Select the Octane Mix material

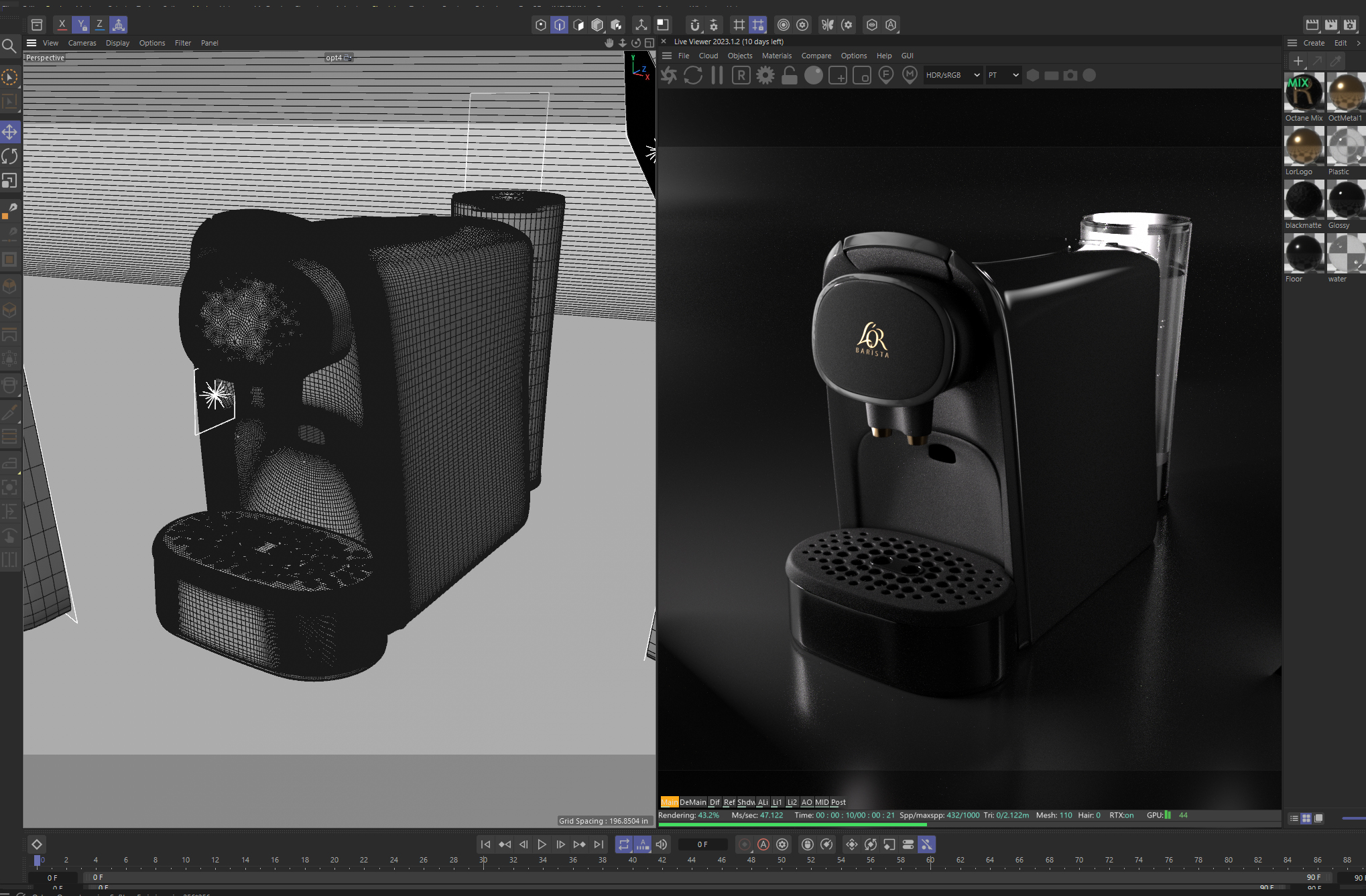1304,98
